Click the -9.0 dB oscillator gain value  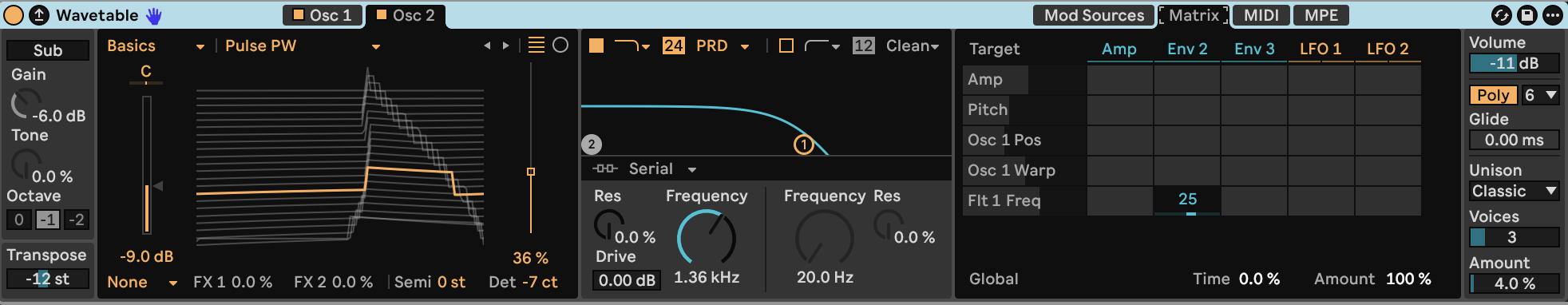coord(147,257)
